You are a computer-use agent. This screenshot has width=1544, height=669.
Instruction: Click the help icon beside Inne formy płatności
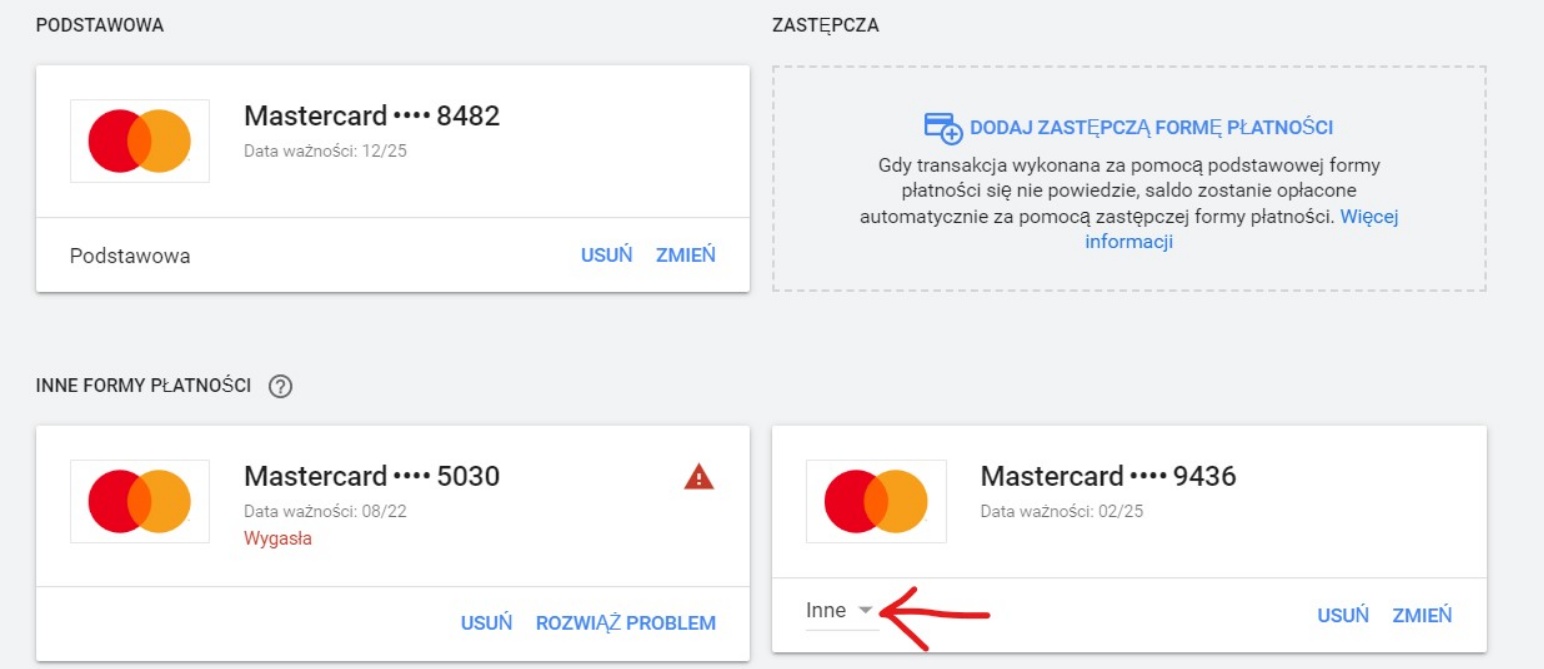pos(281,387)
